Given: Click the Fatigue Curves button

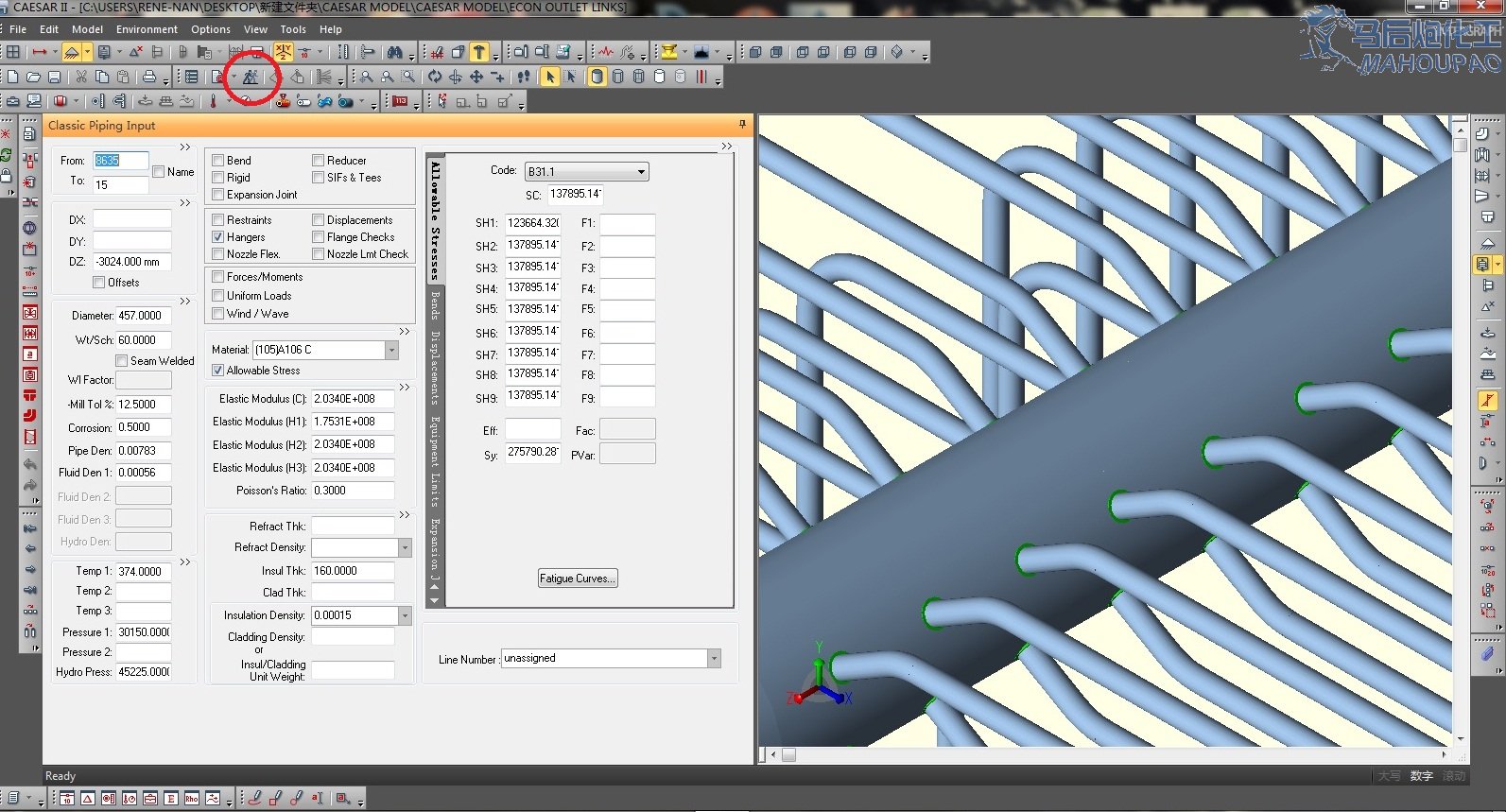Looking at the screenshot, I should 578,579.
